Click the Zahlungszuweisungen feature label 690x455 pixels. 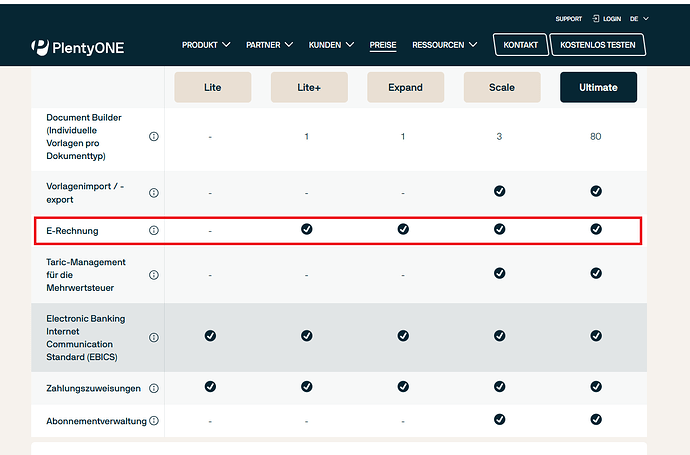93,388
